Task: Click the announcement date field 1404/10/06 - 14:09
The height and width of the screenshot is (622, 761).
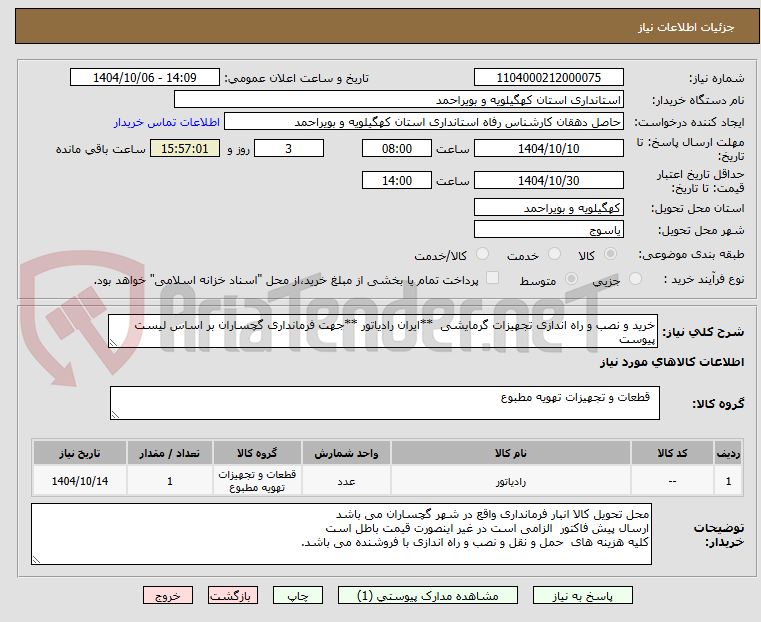Action: (x=145, y=78)
